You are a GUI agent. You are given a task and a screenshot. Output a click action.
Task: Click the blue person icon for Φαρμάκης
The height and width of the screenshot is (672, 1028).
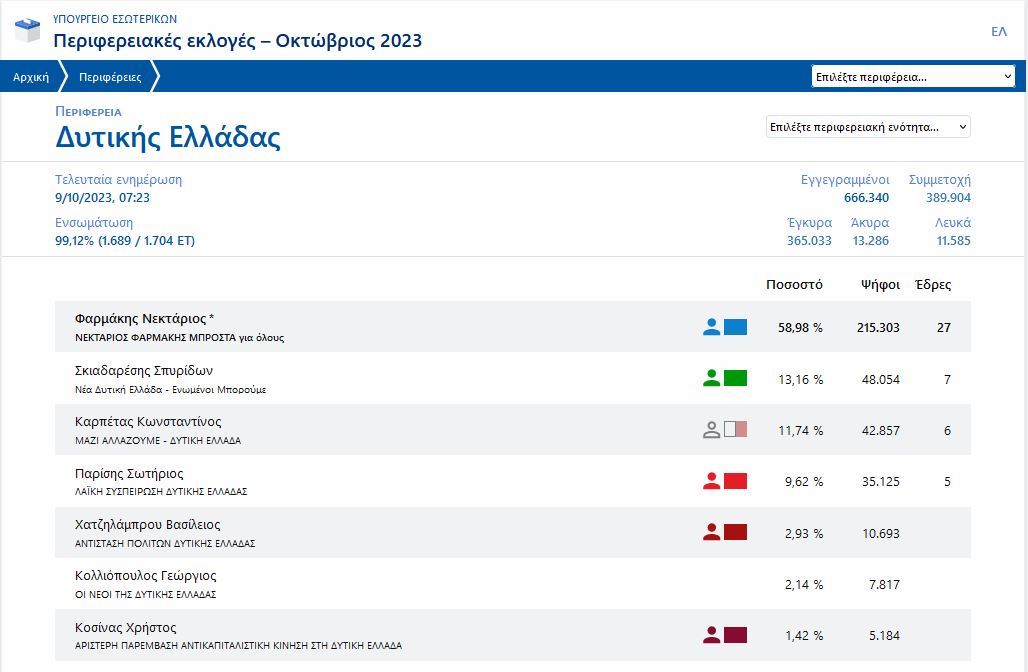(x=711, y=326)
